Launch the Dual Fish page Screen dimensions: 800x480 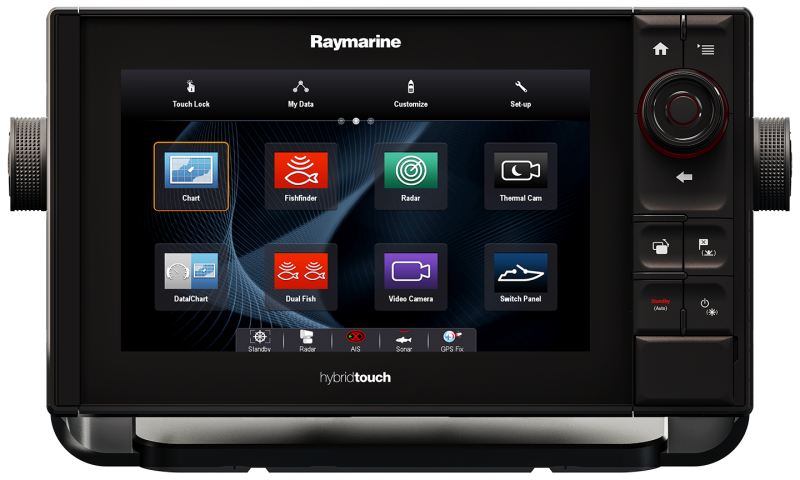pyautogui.click(x=301, y=277)
